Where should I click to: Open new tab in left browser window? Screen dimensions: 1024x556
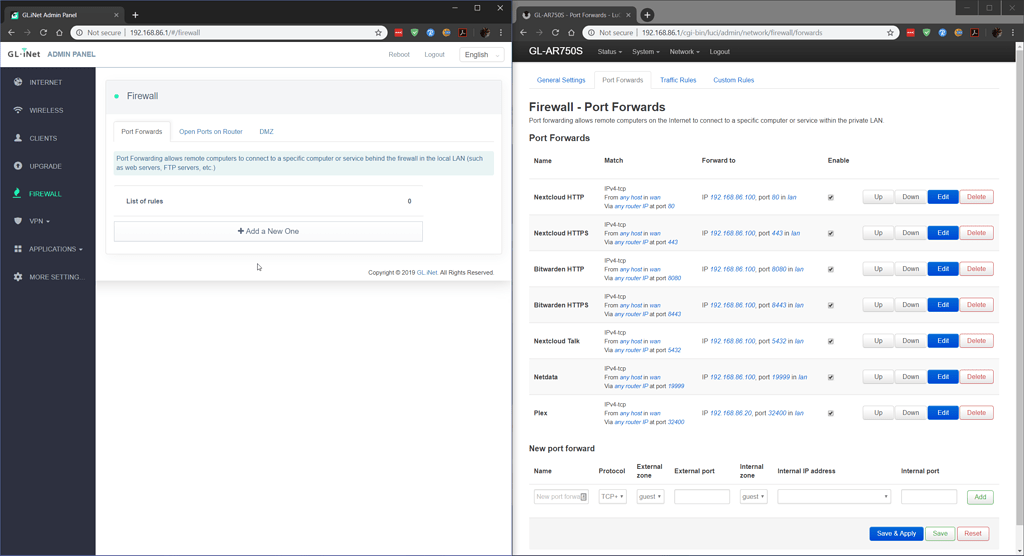coord(135,15)
